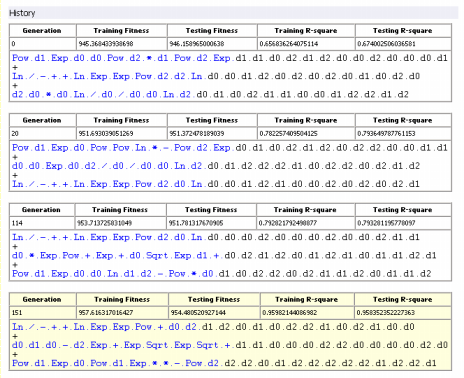Click Testing R-square header in generation 151 table
This screenshot has width=464, height=378.
click(403, 299)
